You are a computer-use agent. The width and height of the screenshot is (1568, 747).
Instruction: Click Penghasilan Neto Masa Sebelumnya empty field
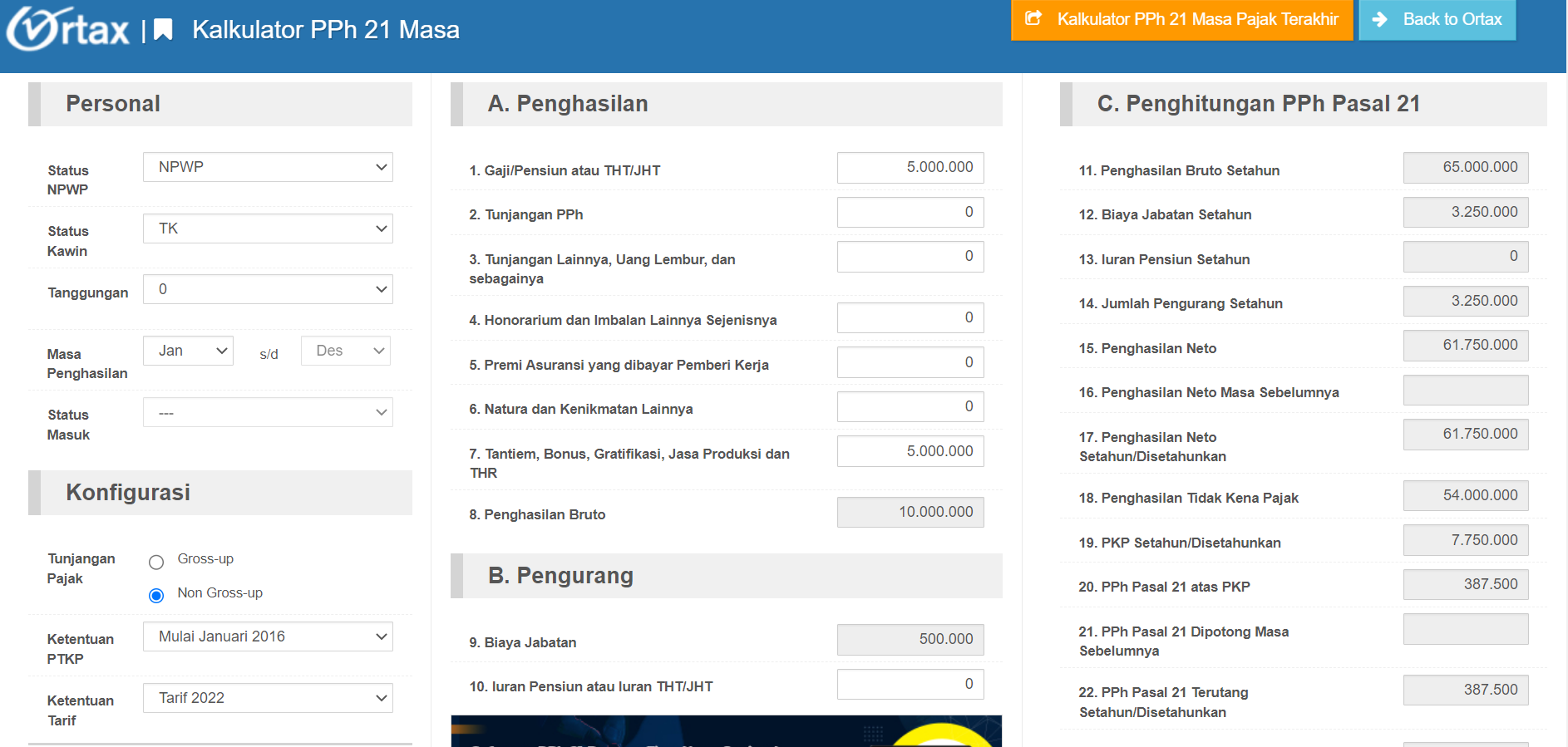[1466, 390]
